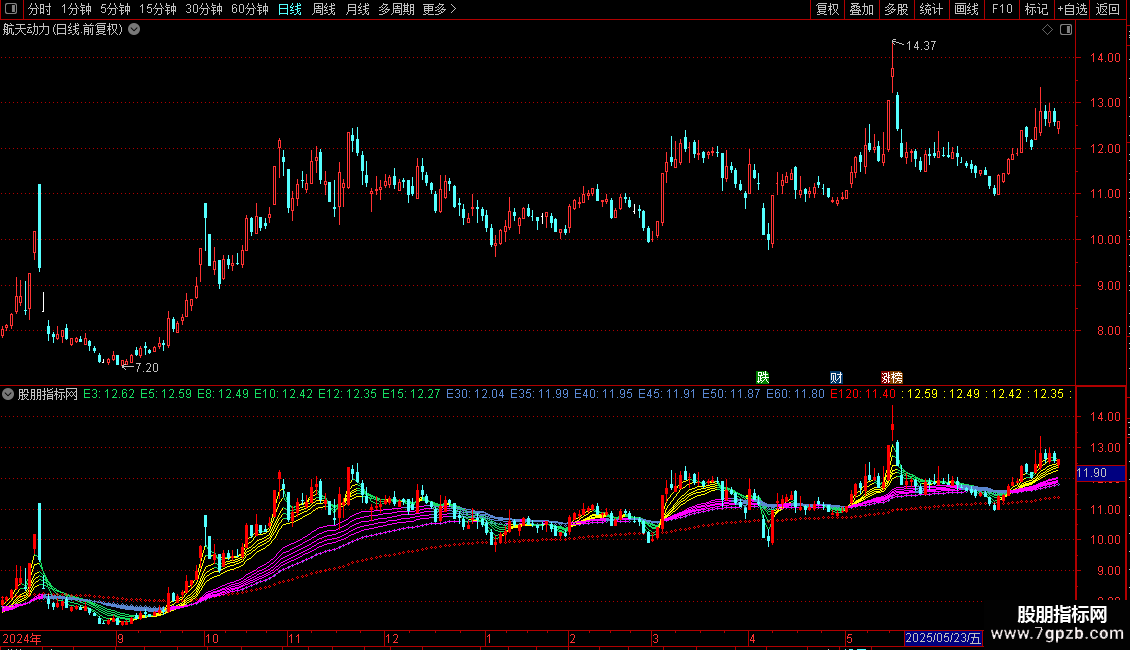Image resolution: width=1130 pixels, height=650 pixels.
Task: Select the 30分钟 period tab
Action: pyautogui.click(x=204, y=9)
